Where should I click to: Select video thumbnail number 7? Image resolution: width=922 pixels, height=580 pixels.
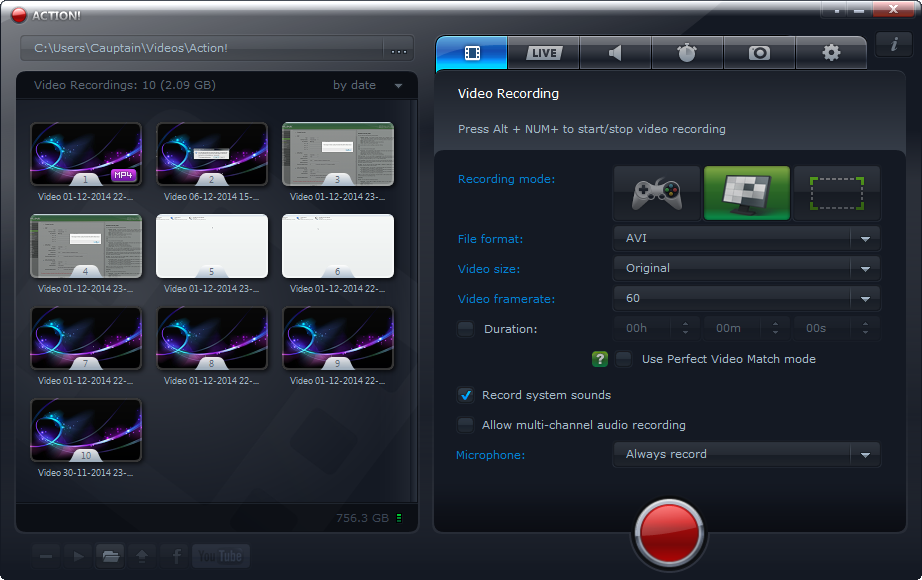pyautogui.click(x=86, y=338)
